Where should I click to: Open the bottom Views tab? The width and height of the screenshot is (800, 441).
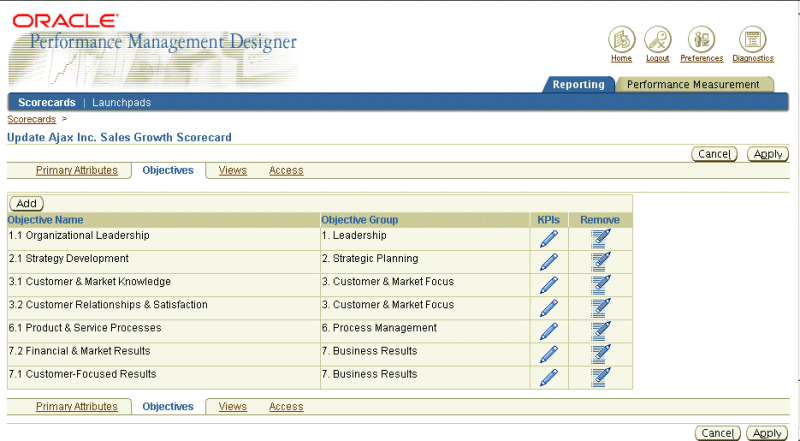(x=233, y=407)
